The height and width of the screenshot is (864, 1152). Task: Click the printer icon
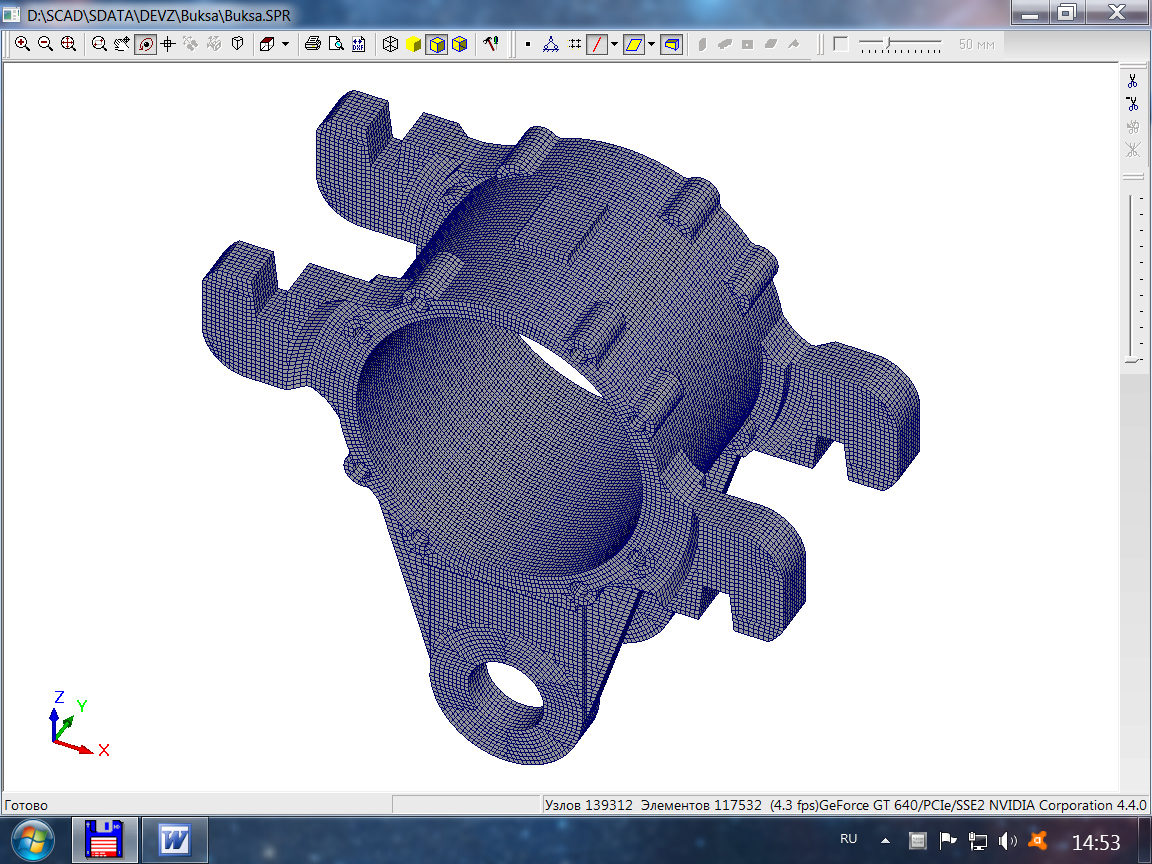[x=313, y=44]
